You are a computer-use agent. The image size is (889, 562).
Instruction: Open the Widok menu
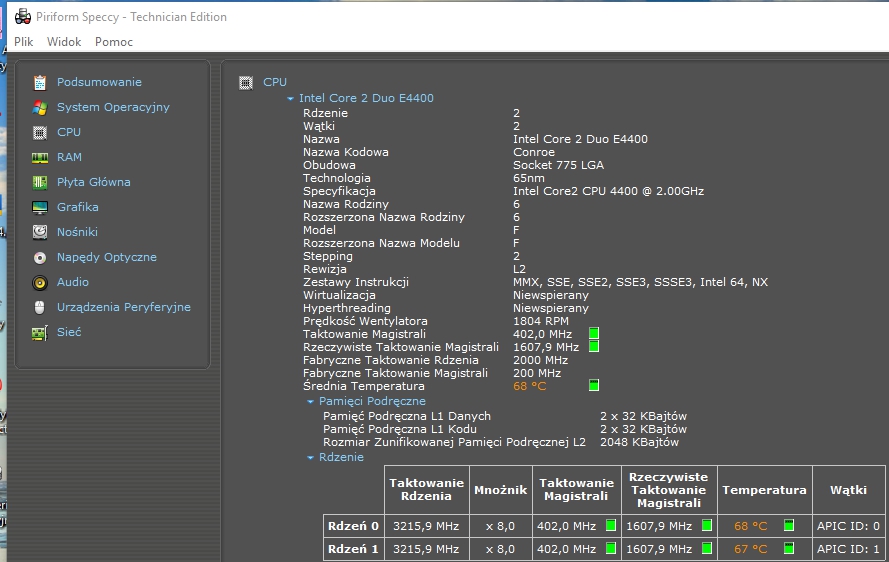coord(64,42)
